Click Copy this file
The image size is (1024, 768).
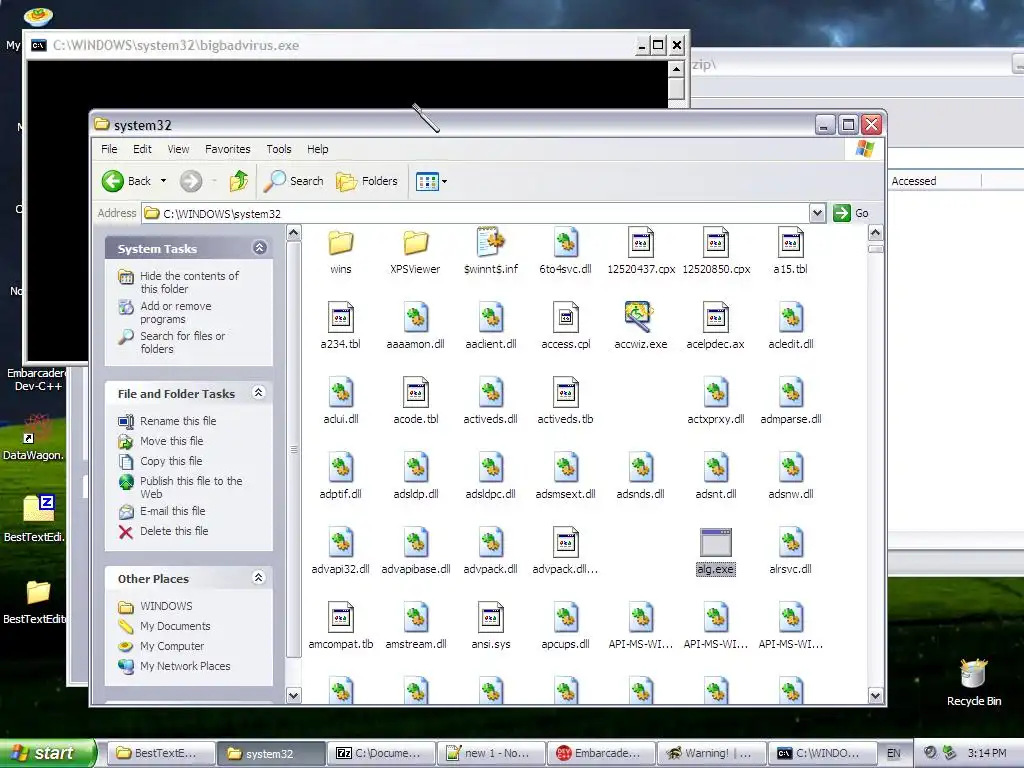171,461
